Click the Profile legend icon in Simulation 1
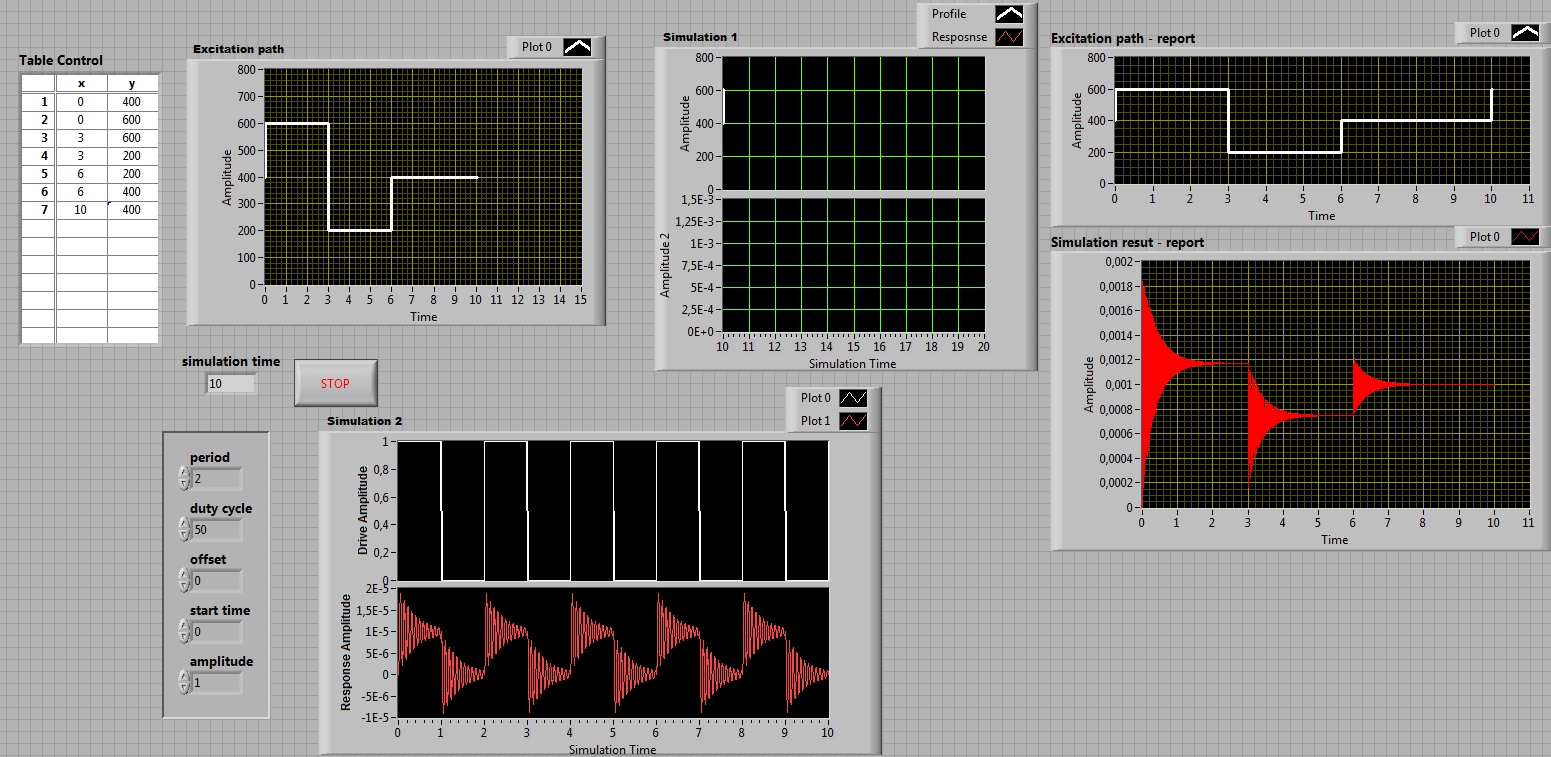This screenshot has height=757, width=1551. [1009, 14]
